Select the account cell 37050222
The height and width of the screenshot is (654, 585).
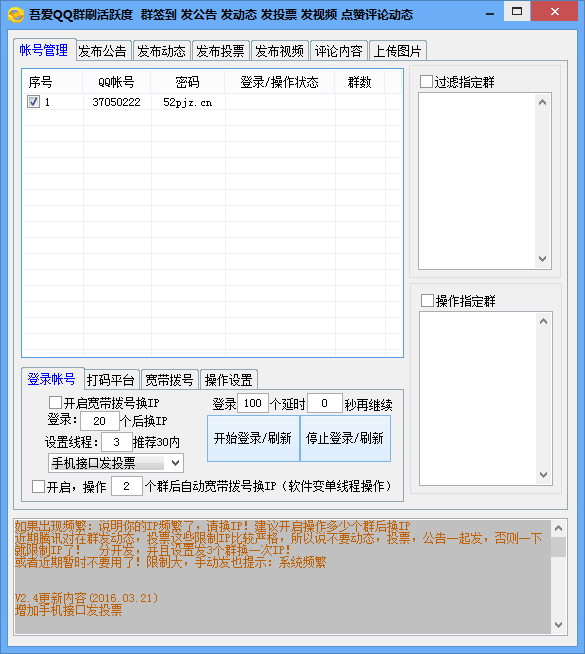click(x=117, y=102)
